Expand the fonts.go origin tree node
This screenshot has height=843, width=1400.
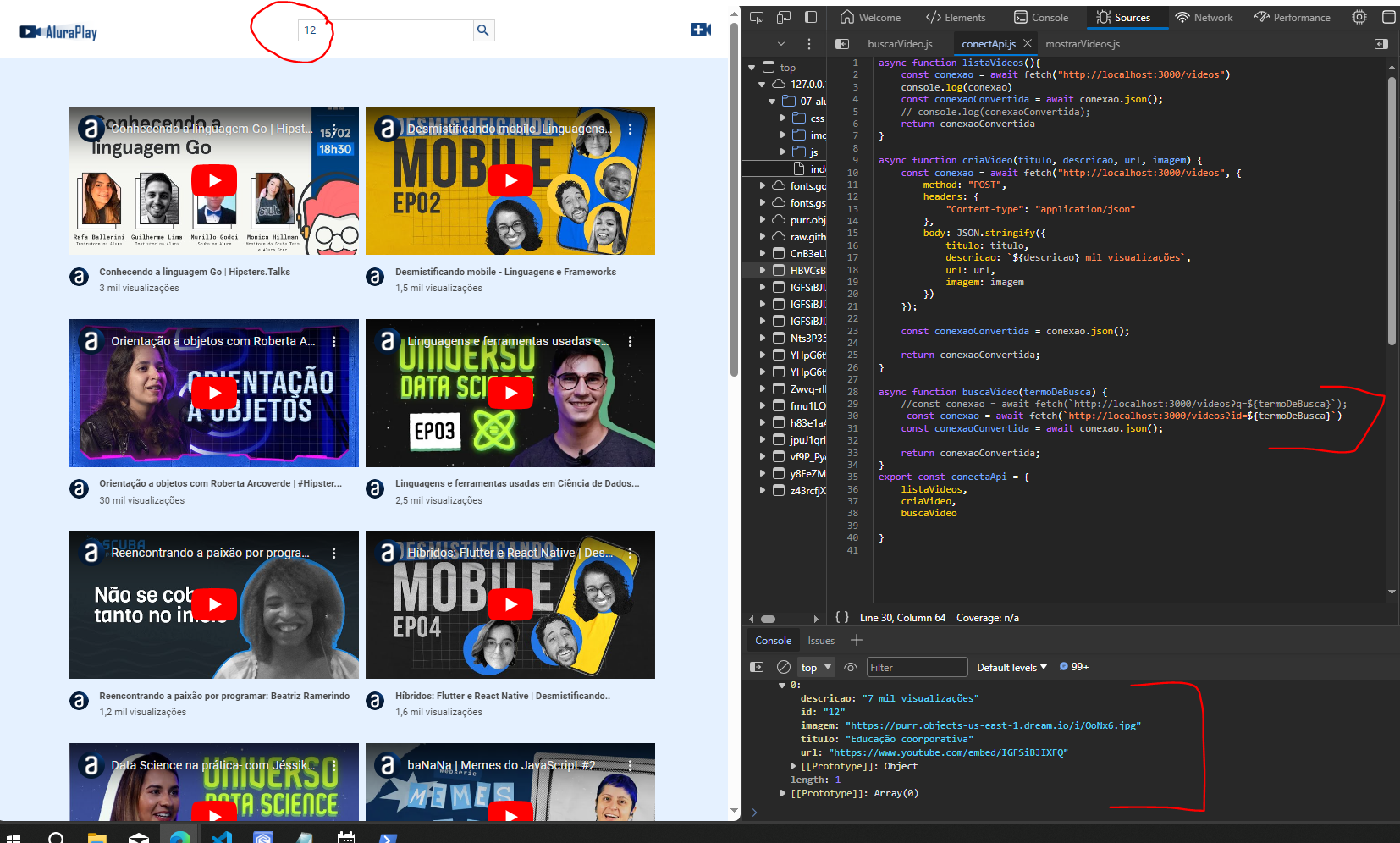point(763,185)
